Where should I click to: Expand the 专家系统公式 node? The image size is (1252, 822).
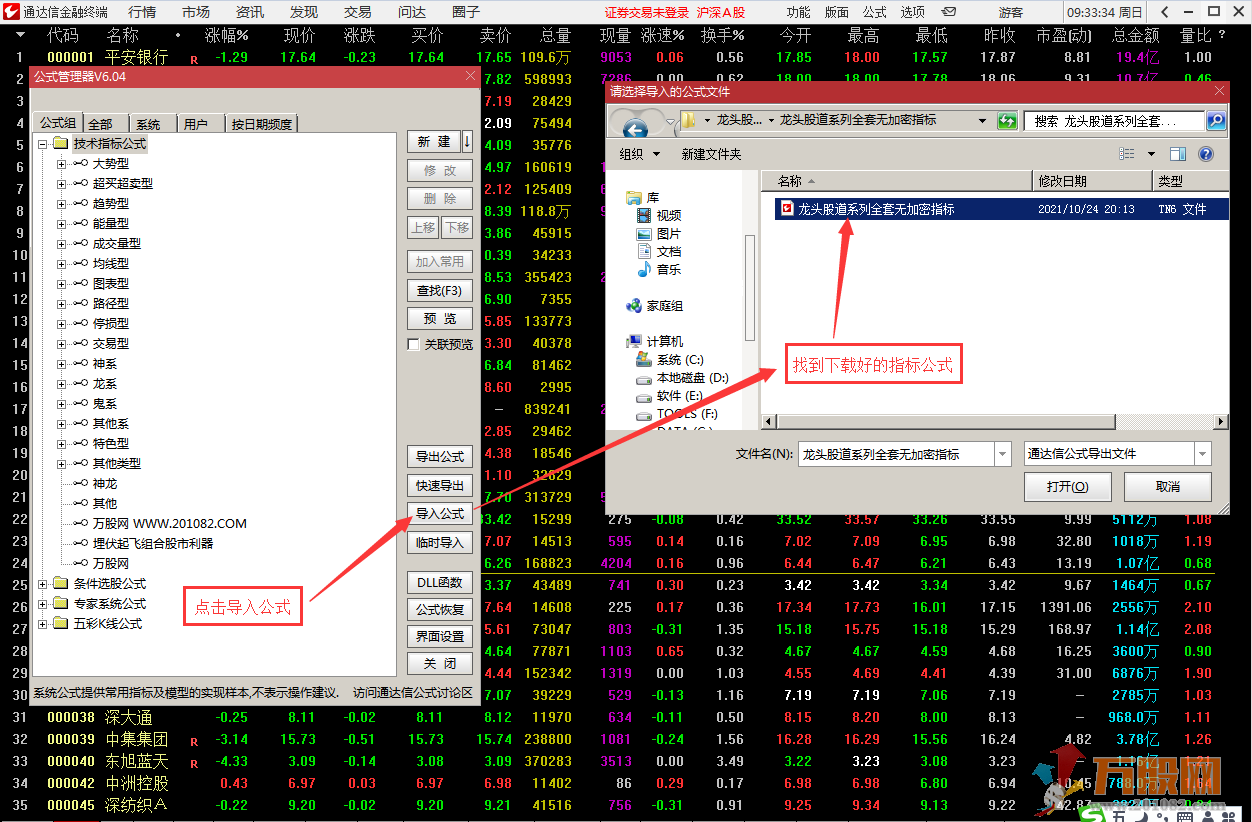43,604
